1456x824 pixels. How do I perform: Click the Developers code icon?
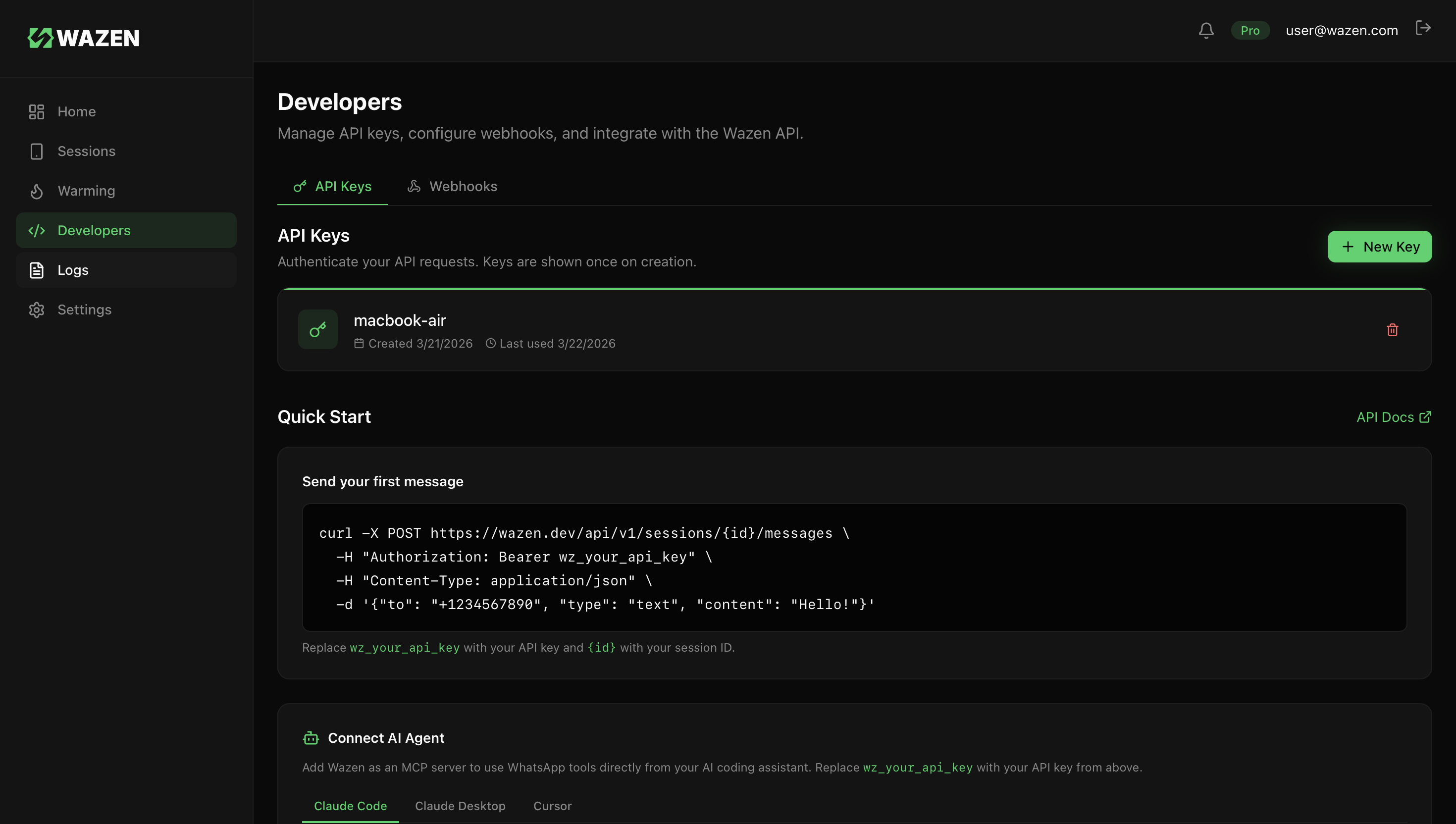36,230
